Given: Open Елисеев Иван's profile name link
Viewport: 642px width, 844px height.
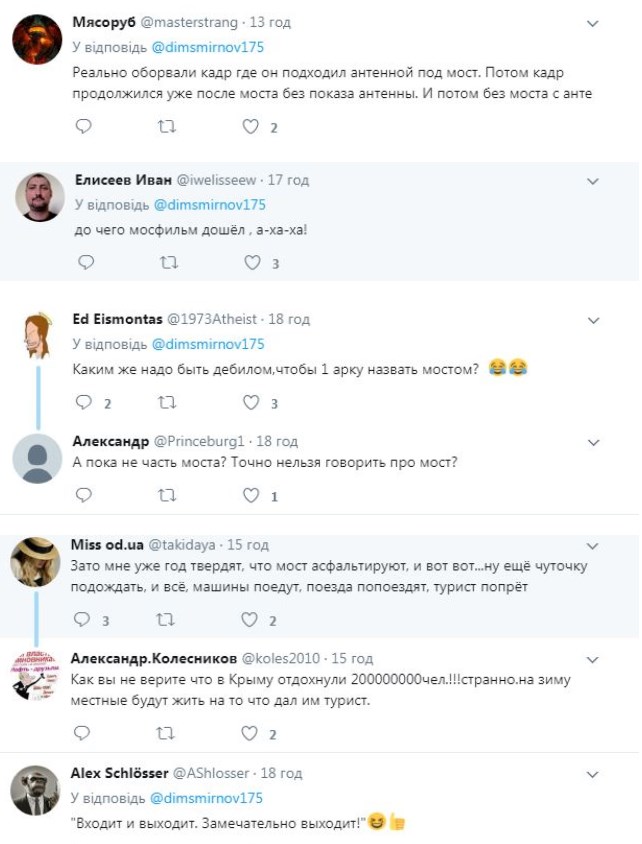Looking at the screenshot, I should [123, 180].
